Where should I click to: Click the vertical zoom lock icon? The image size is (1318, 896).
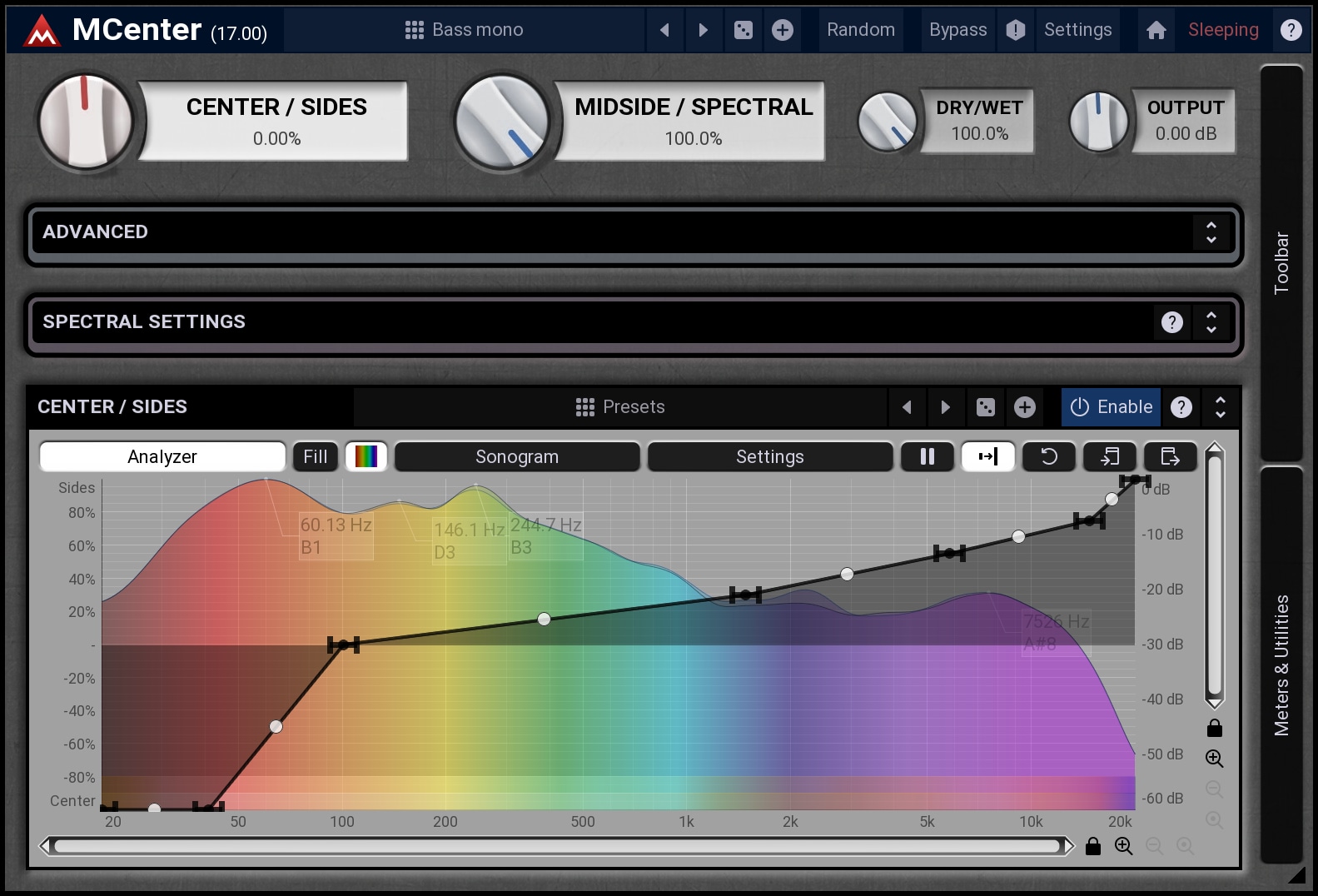point(1215,729)
